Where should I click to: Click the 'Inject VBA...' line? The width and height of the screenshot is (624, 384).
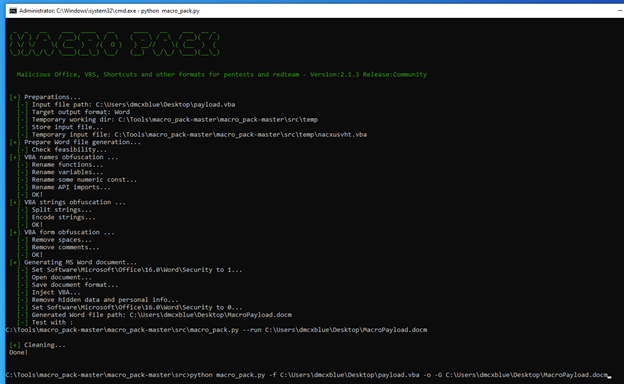pos(49,292)
